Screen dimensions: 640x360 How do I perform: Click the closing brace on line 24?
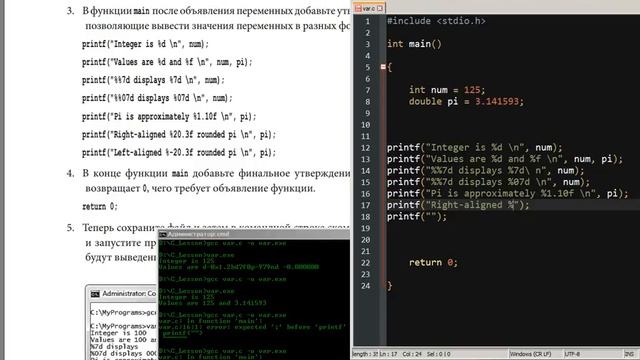click(x=389, y=286)
